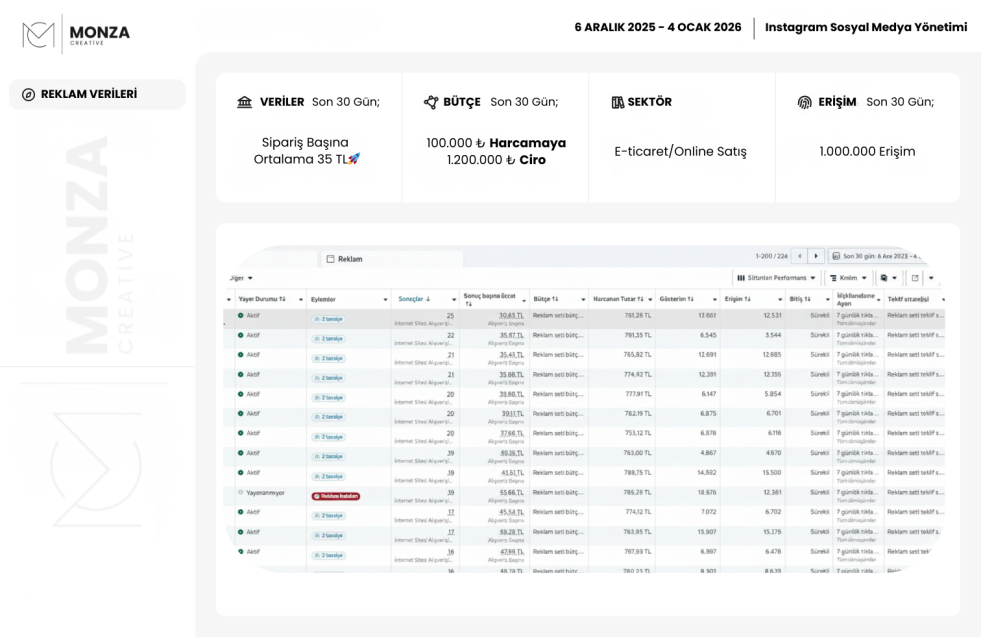
Task: Click the export/share icon in the toolbar
Action: coord(915,278)
